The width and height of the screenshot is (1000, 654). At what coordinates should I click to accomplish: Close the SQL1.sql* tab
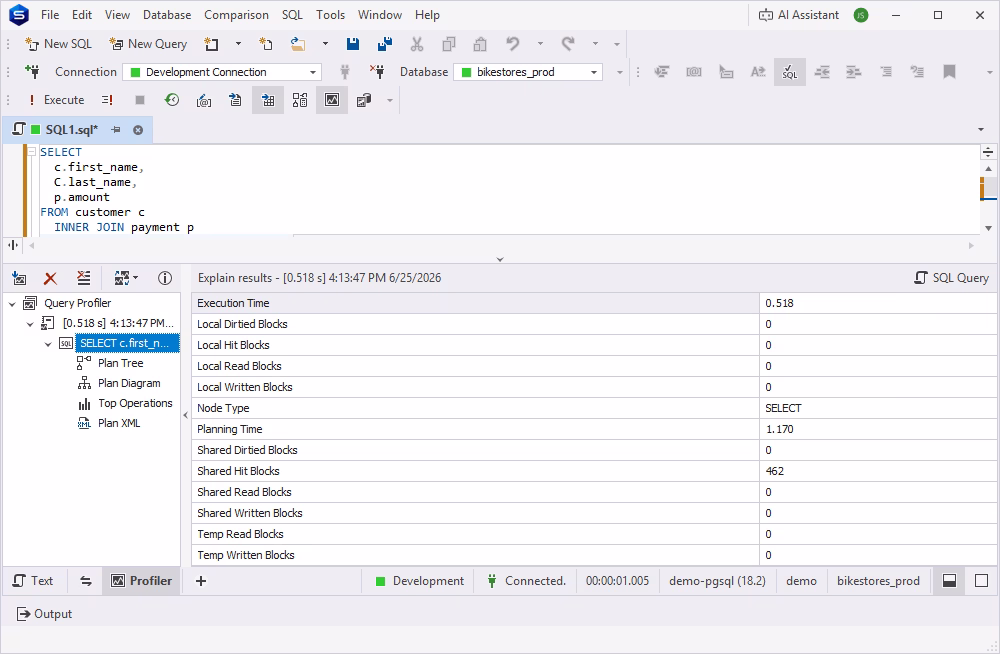coord(138,130)
